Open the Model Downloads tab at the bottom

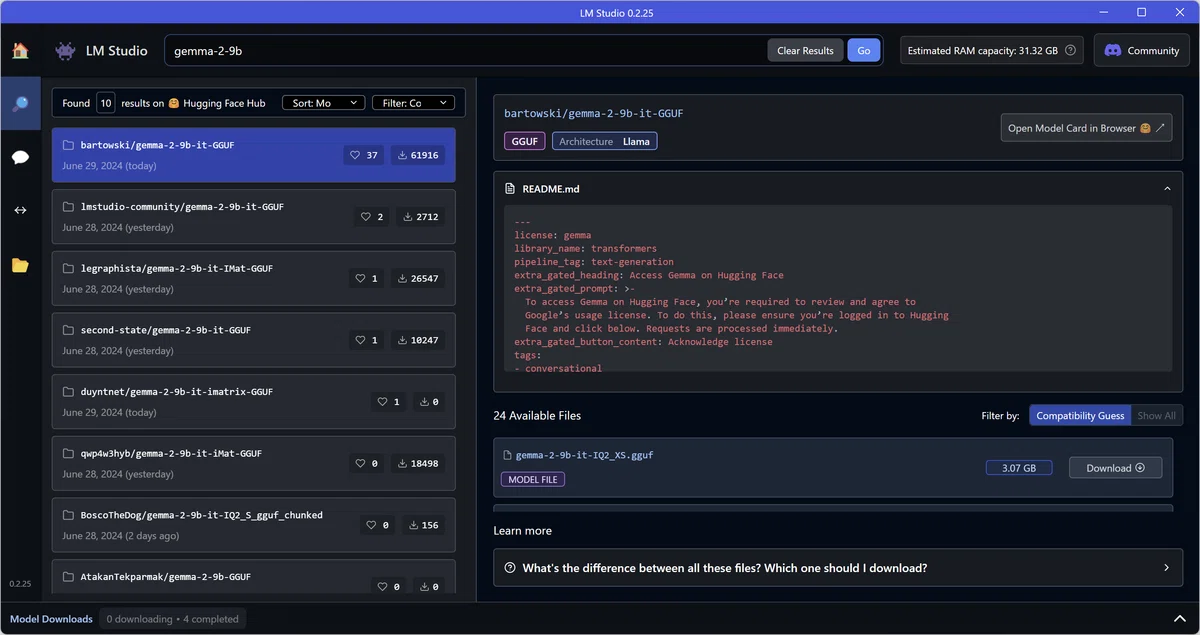click(x=51, y=619)
